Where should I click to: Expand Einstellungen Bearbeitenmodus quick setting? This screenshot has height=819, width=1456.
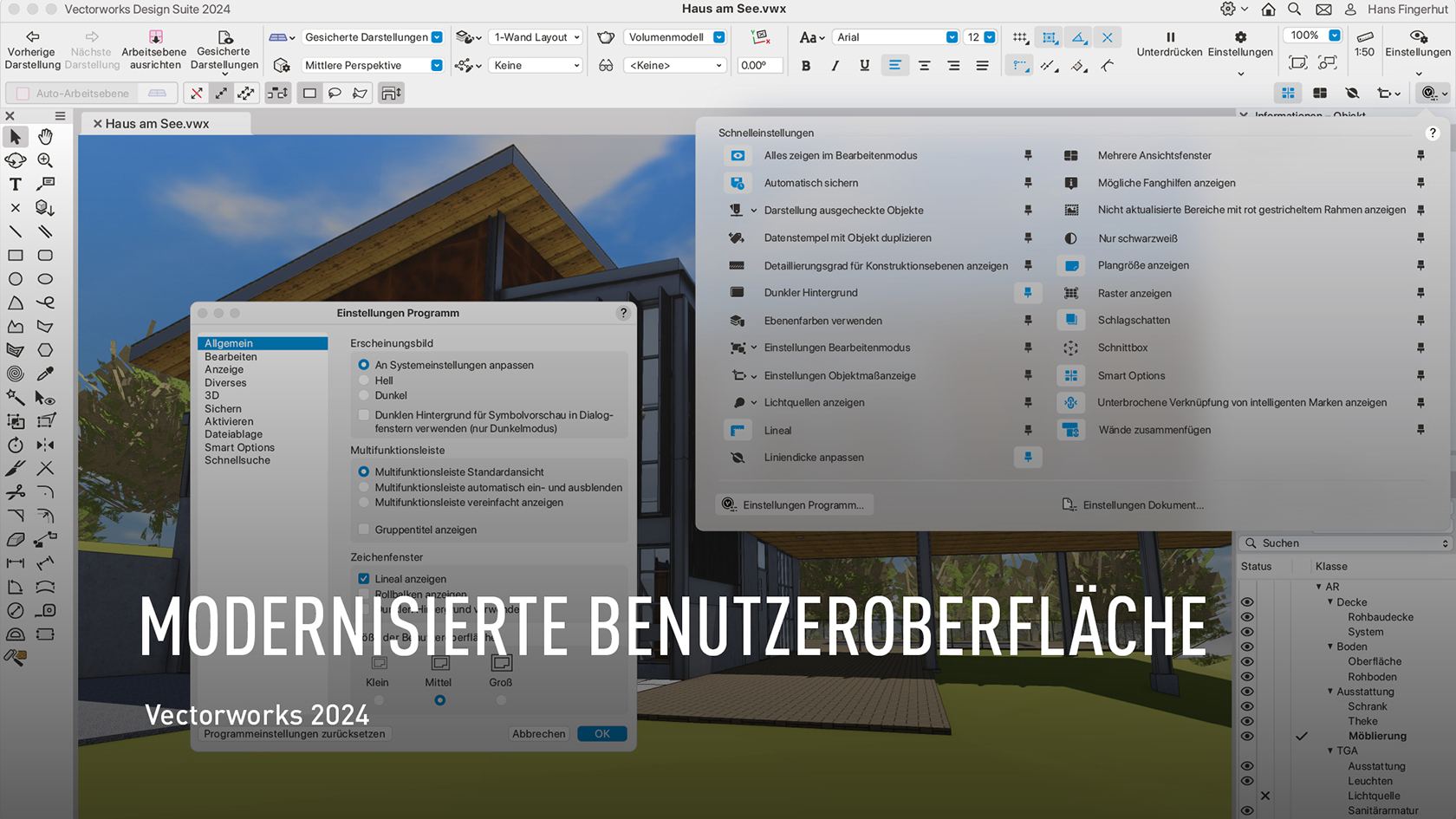pos(753,348)
